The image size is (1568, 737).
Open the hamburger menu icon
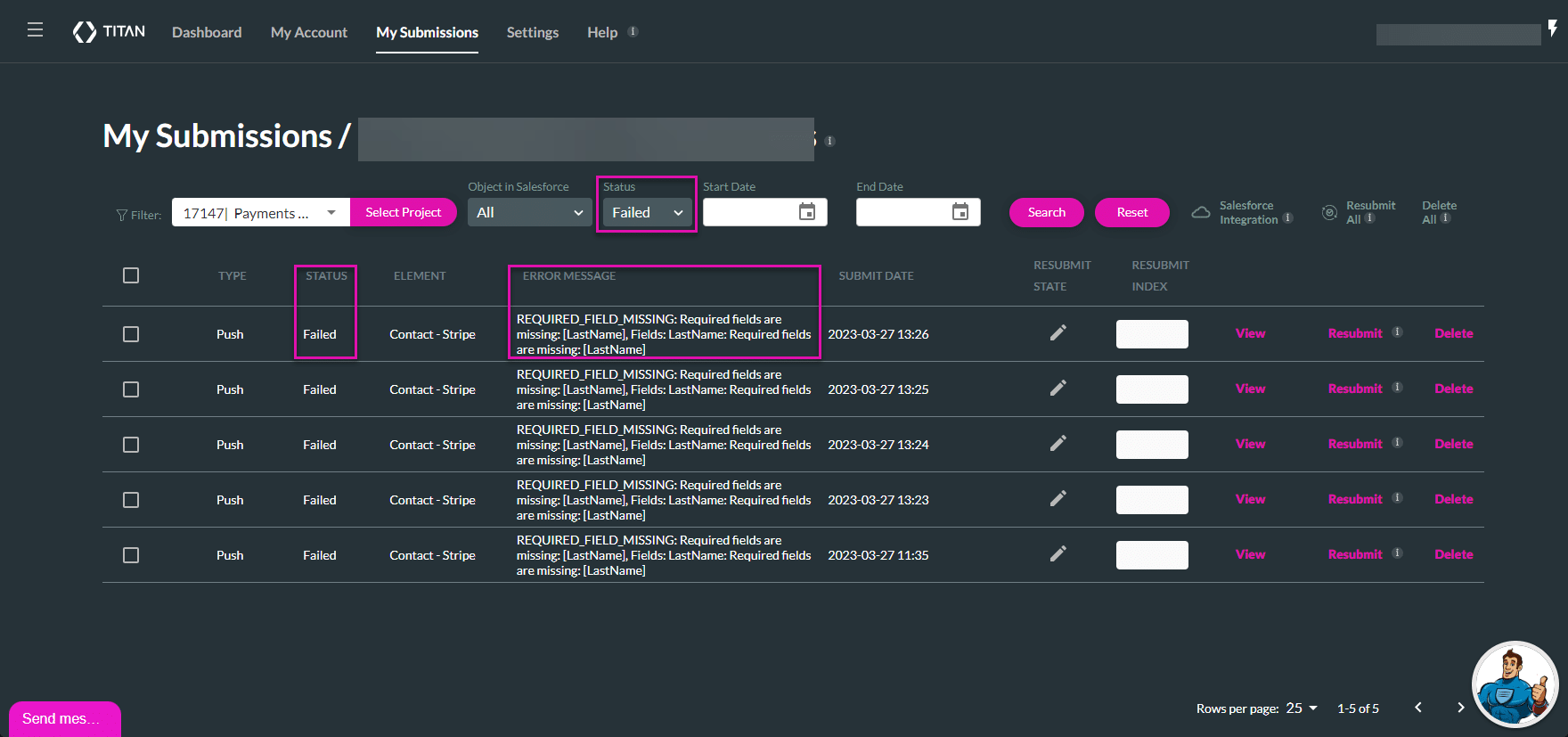click(x=35, y=30)
